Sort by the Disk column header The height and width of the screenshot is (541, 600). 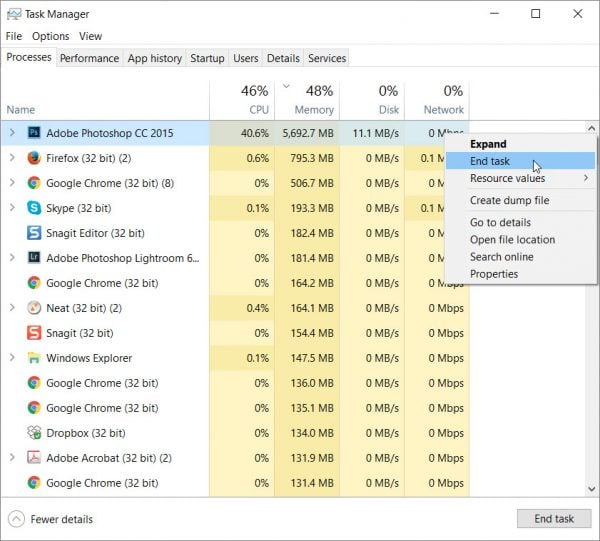[372, 101]
